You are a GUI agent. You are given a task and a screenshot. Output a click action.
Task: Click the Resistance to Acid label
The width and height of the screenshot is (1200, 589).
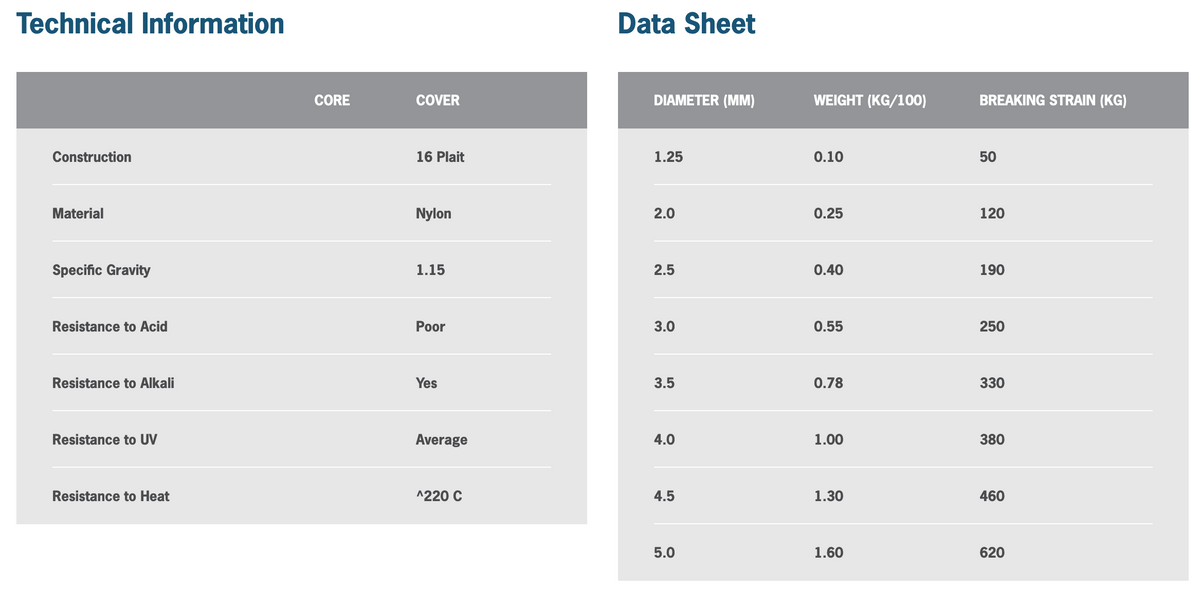[110, 327]
